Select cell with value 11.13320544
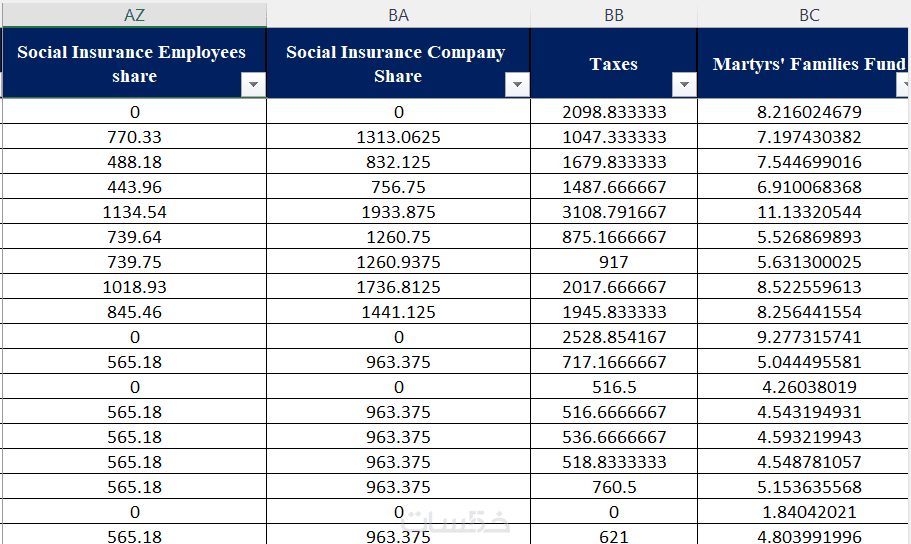Viewport: 911px width, 544px height. pos(804,212)
